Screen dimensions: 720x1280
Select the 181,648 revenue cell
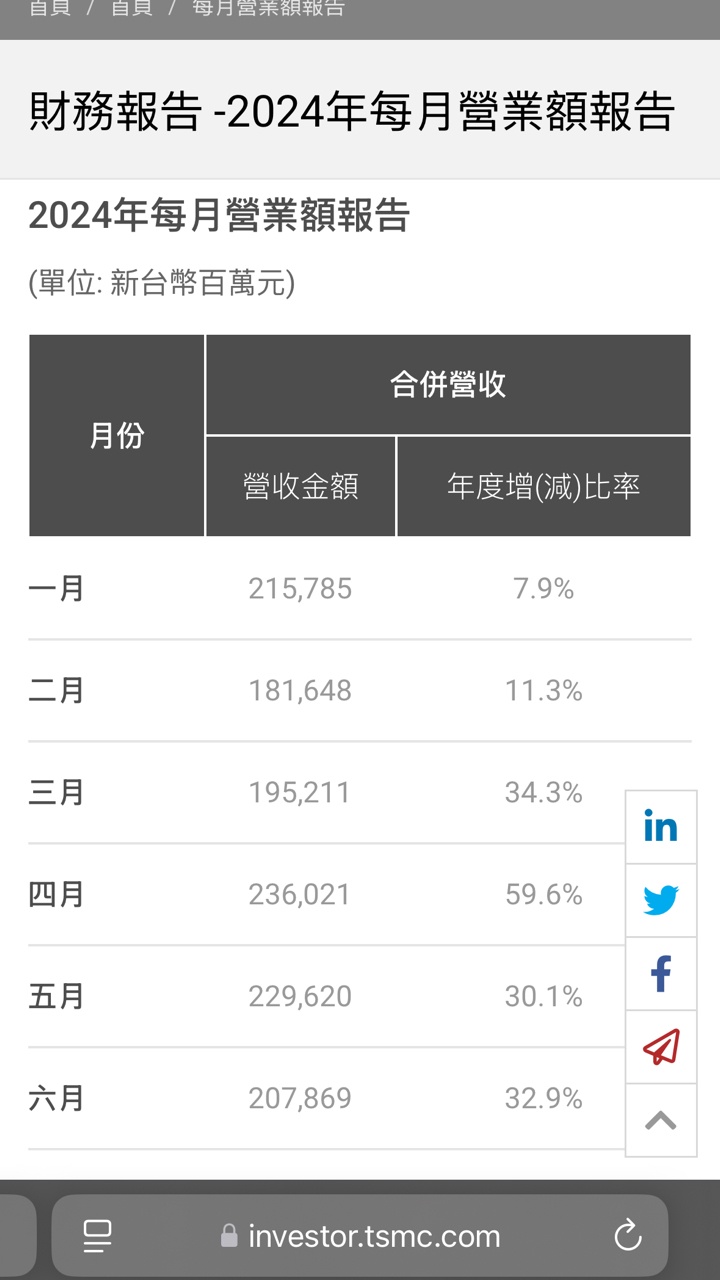click(x=299, y=691)
